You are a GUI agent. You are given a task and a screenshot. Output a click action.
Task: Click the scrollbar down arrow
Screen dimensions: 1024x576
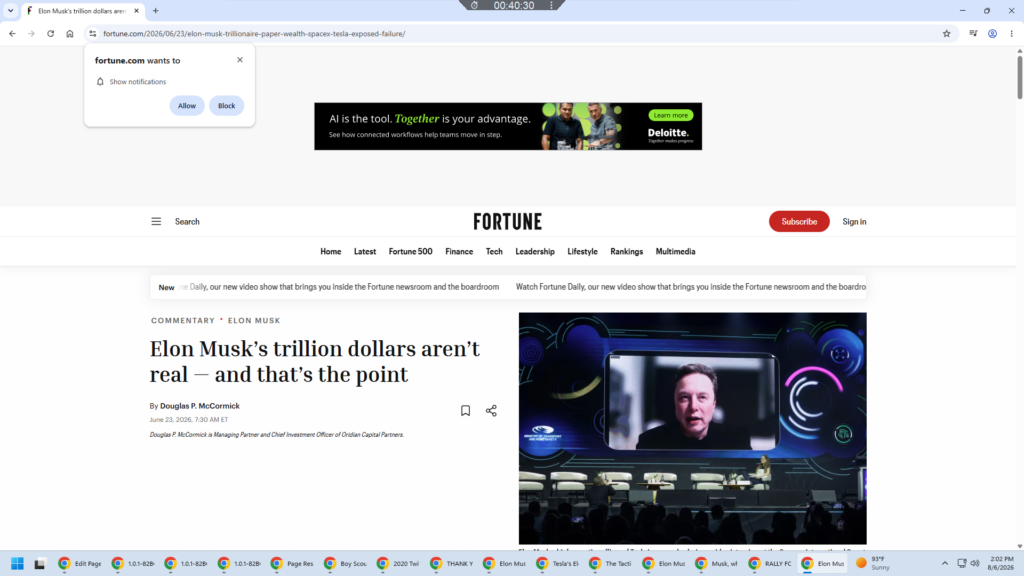point(1019,547)
